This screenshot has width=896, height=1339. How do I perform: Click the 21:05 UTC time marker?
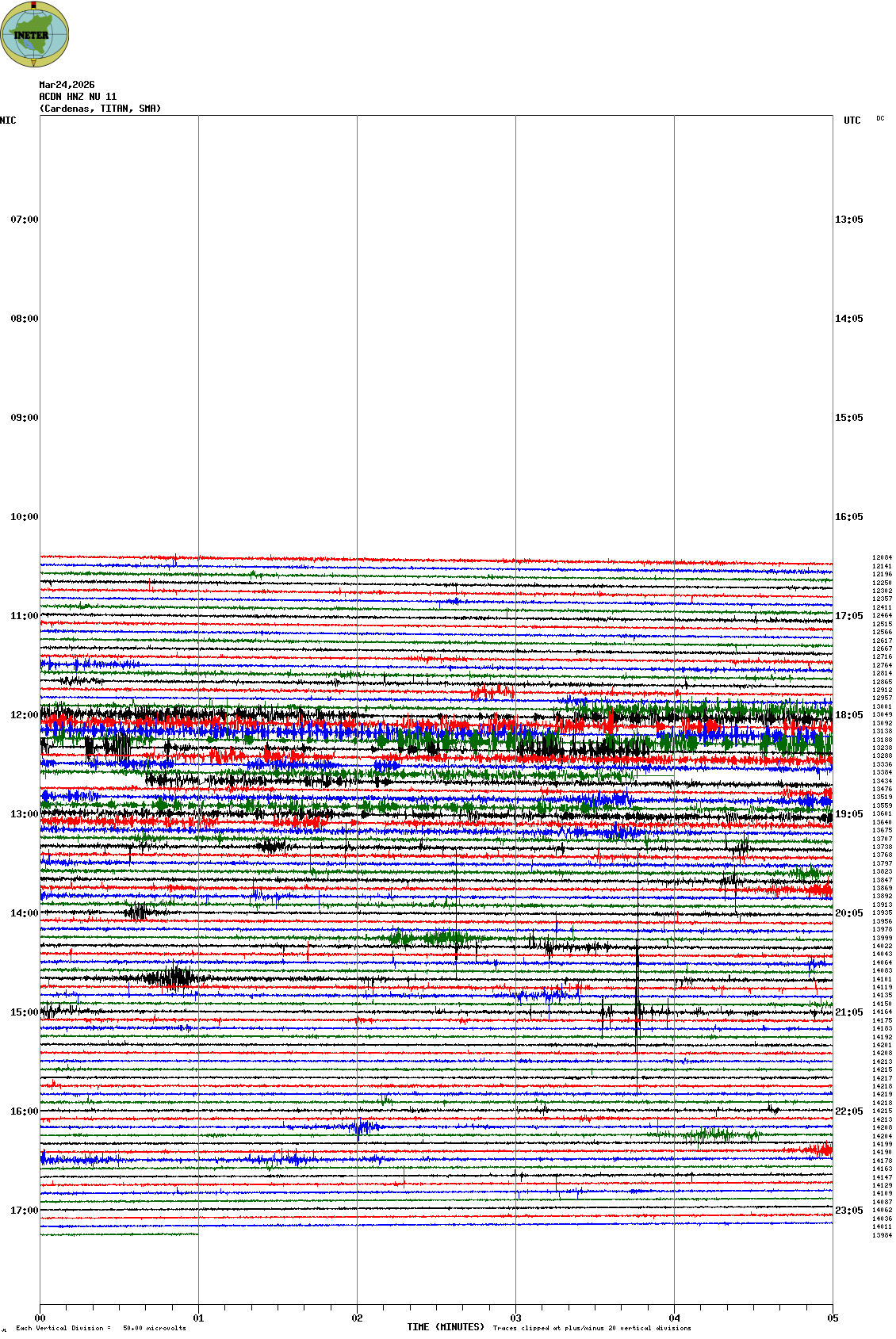click(x=848, y=1012)
